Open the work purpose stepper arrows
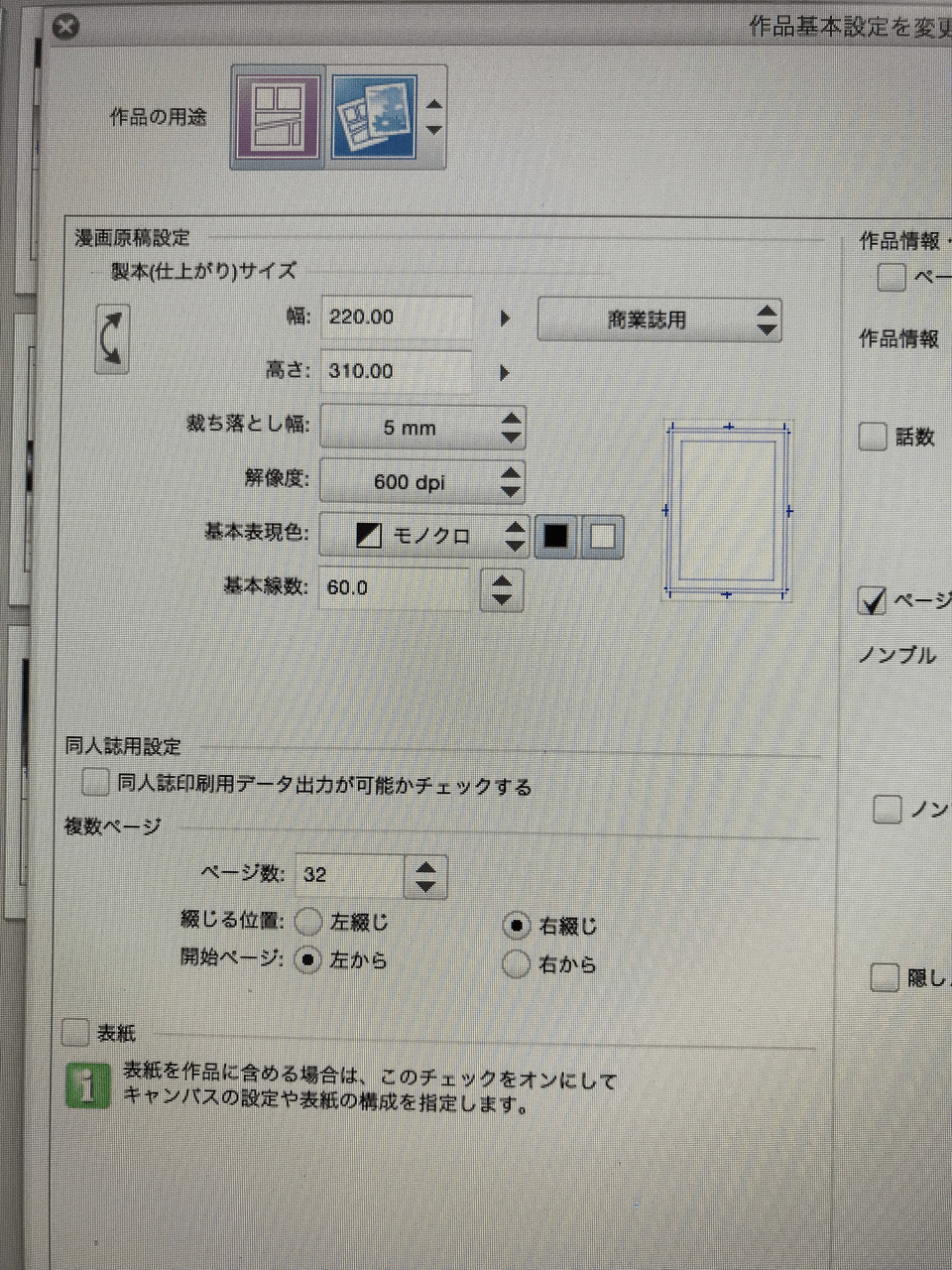Screen dimensions: 952x1270 click(x=433, y=117)
